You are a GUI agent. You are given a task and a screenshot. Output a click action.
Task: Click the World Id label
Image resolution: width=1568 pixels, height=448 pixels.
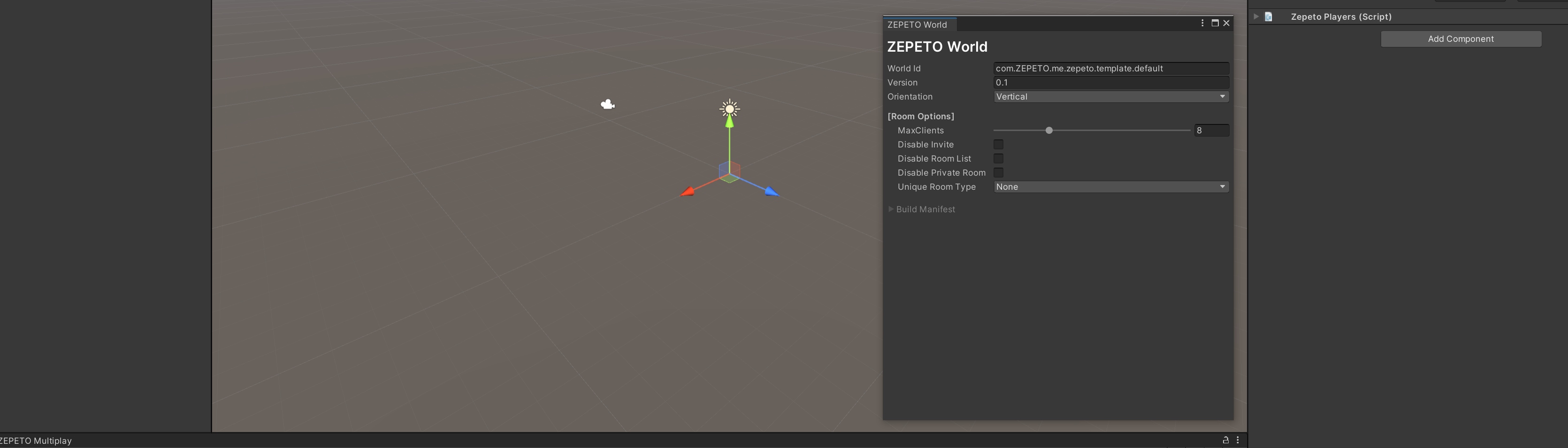[904, 68]
